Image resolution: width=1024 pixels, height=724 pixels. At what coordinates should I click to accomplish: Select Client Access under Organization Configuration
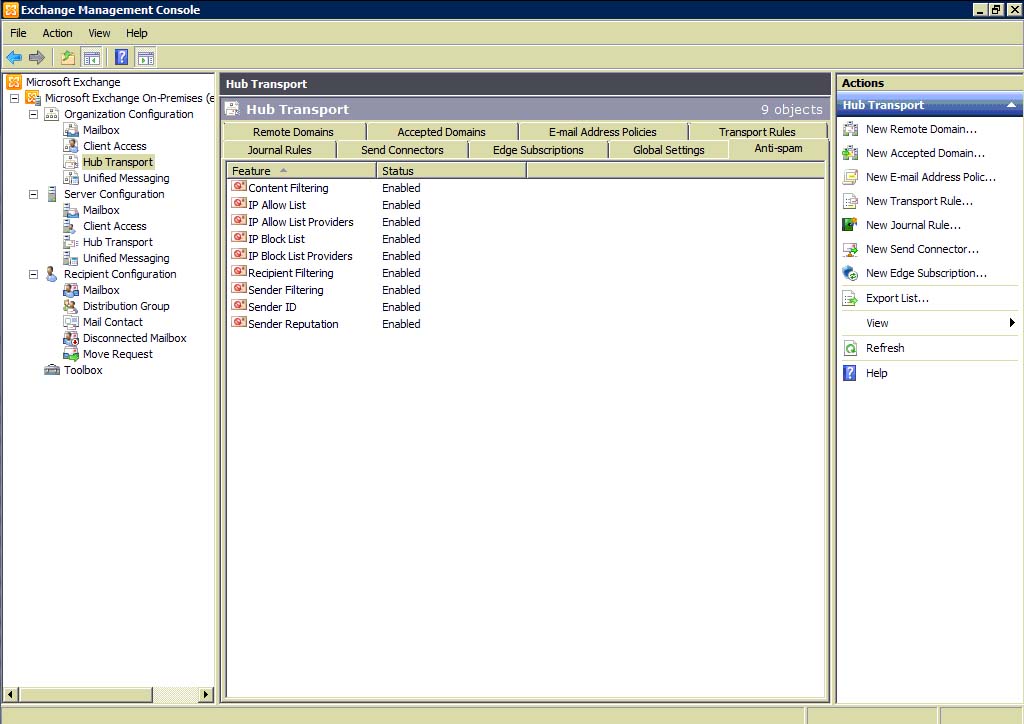[114, 146]
